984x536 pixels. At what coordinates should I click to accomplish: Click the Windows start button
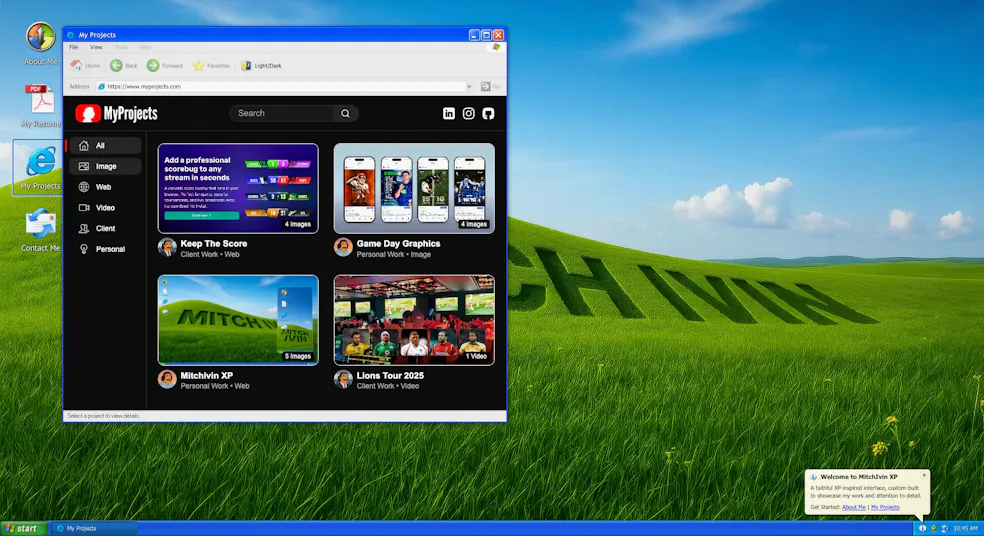click(23, 528)
